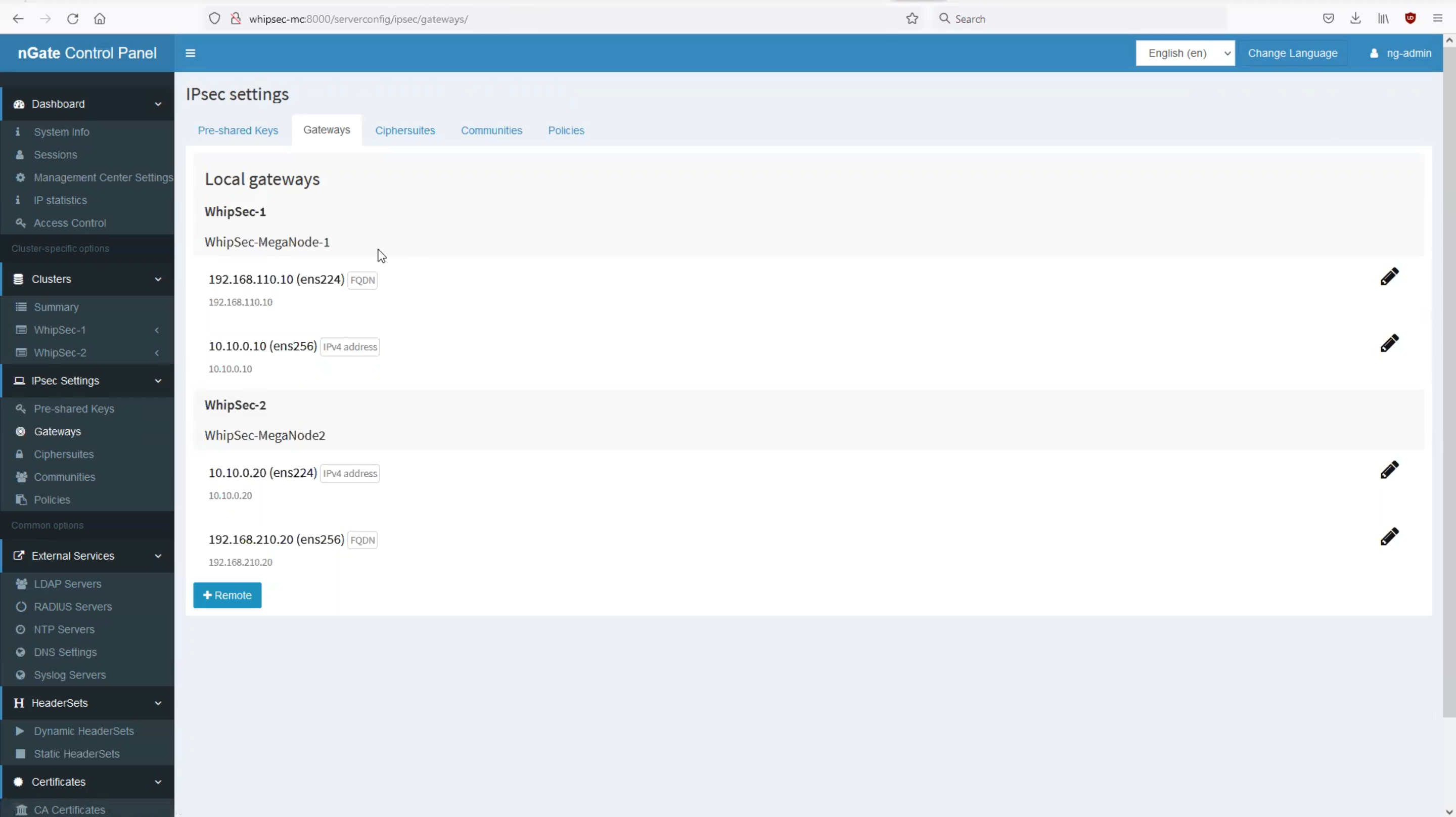The image size is (1456, 817).
Task: Open the Pre-shared Keys tab
Action: click(238, 130)
